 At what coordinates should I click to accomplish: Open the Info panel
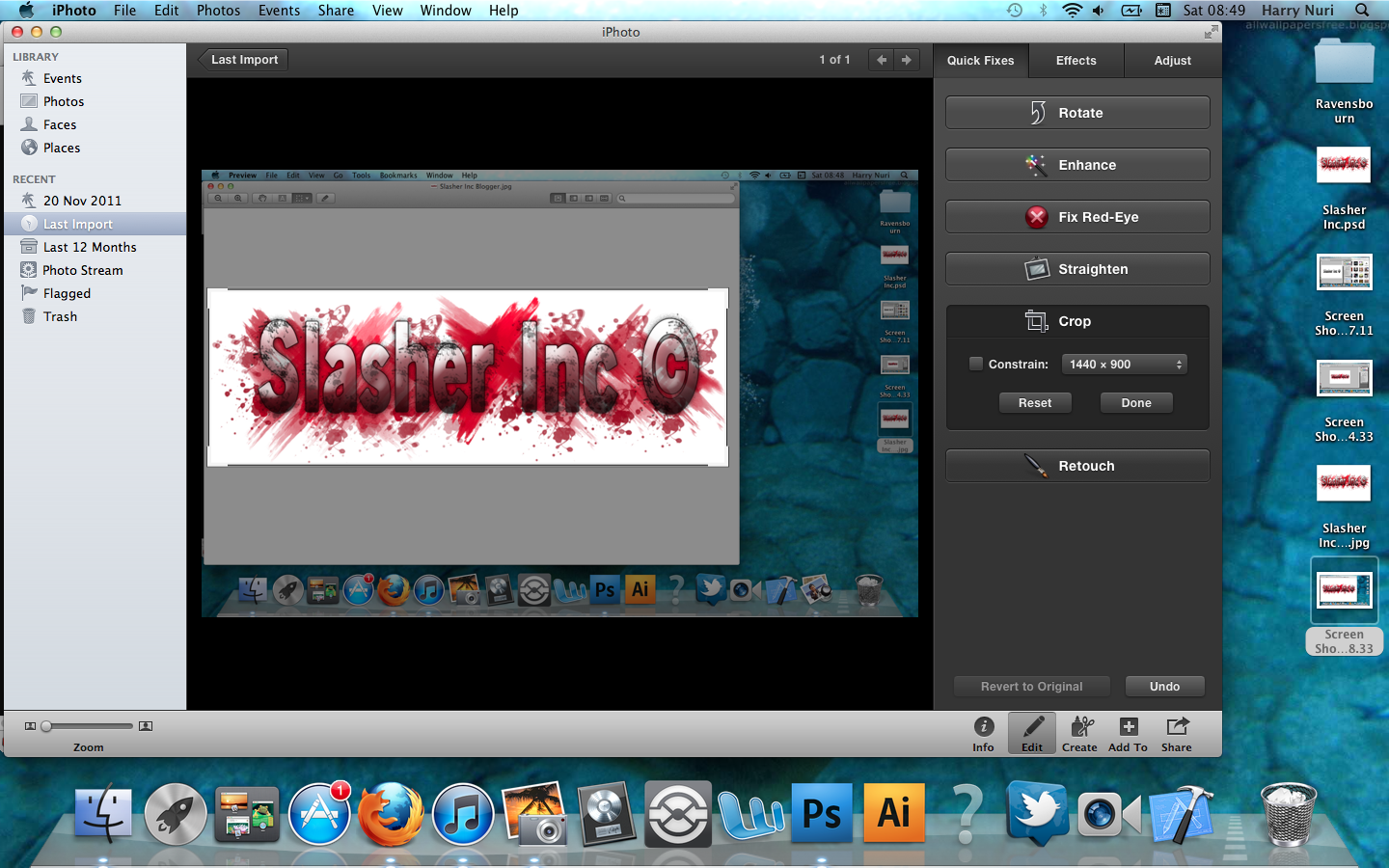coord(983,733)
